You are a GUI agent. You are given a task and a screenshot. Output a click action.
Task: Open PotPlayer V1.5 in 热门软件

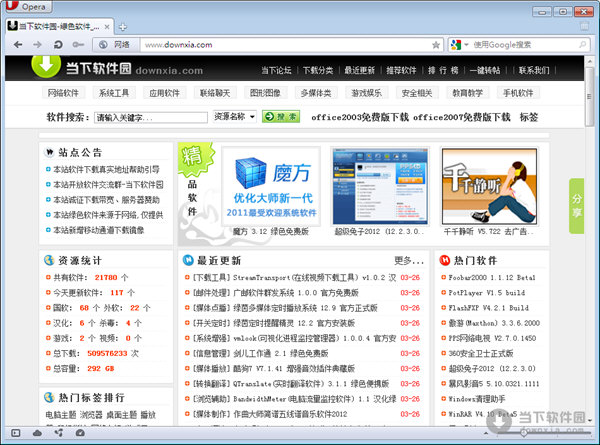click(487, 293)
